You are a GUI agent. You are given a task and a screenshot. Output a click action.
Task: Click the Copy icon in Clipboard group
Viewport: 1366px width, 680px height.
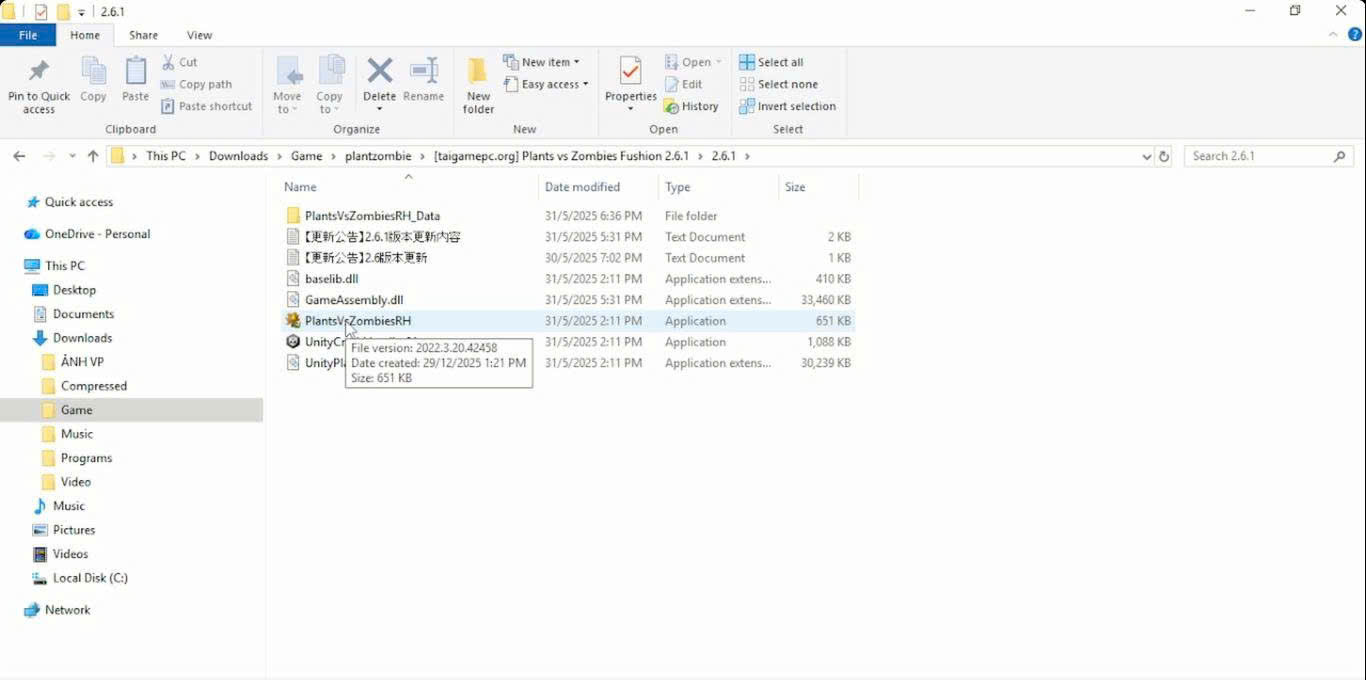click(93, 73)
